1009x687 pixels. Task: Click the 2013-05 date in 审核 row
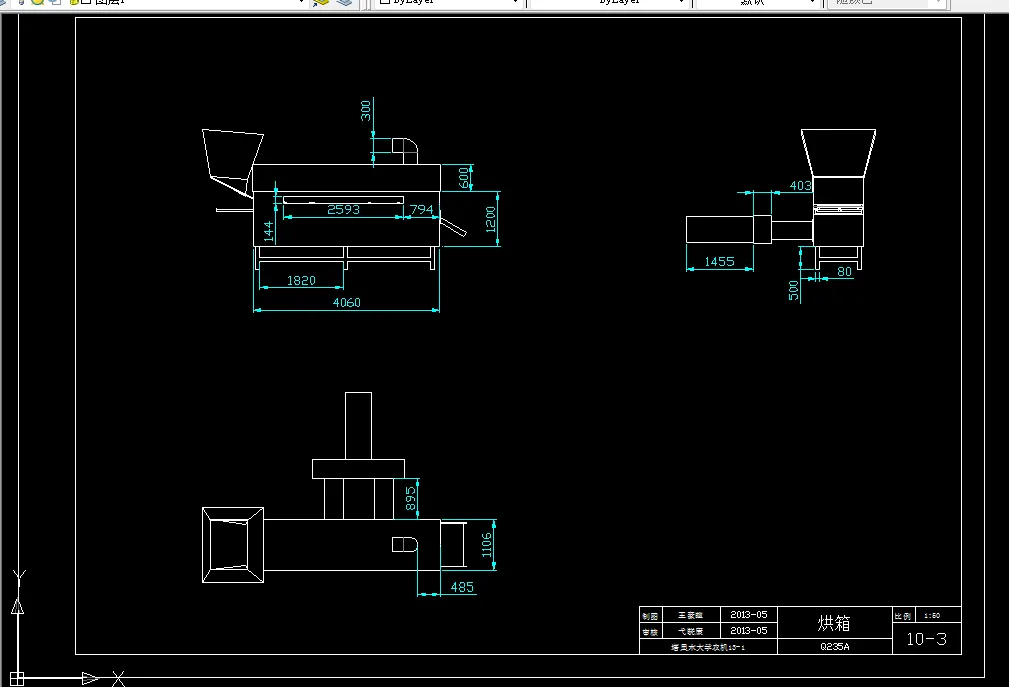coord(748,630)
